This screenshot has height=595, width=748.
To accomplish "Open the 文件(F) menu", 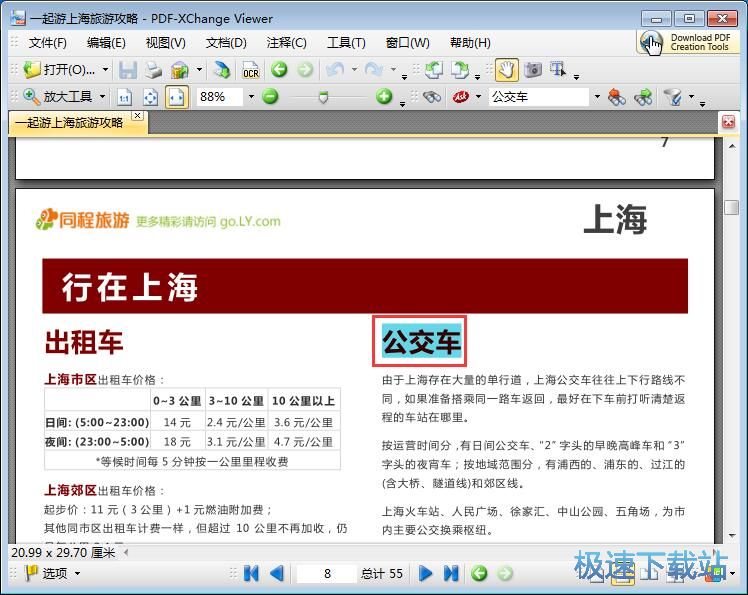I will (48, 43).
